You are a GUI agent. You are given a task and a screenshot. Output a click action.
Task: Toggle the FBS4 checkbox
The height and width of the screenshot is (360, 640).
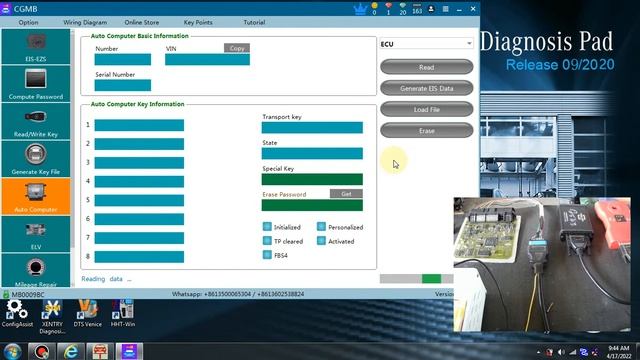coord(267,255)
